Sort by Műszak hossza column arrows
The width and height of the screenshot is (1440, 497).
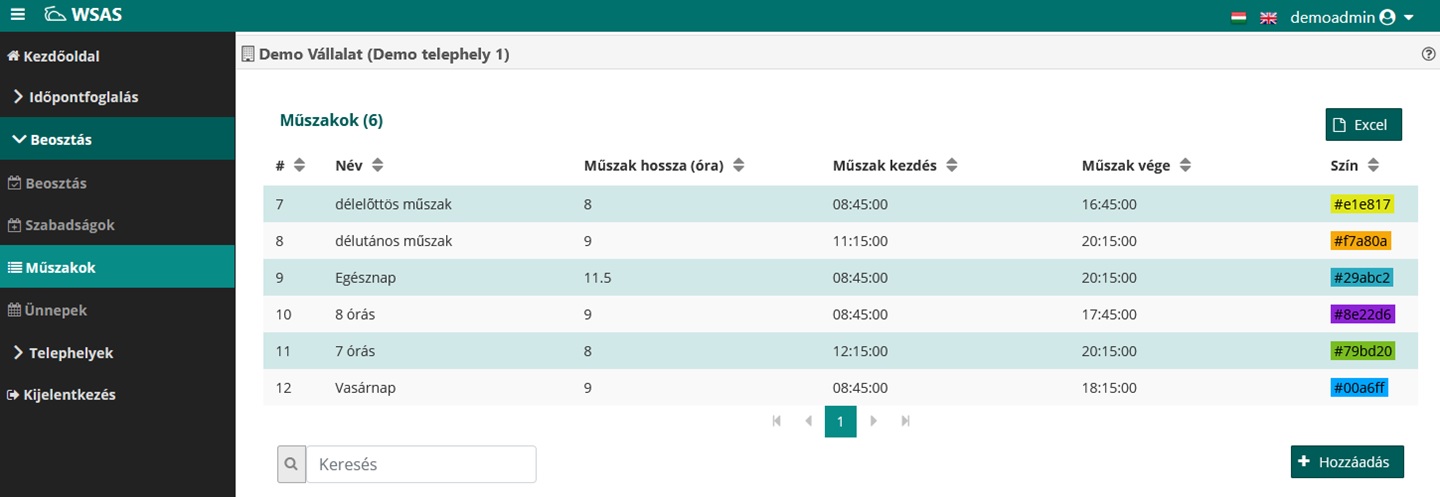click(738, 166)
